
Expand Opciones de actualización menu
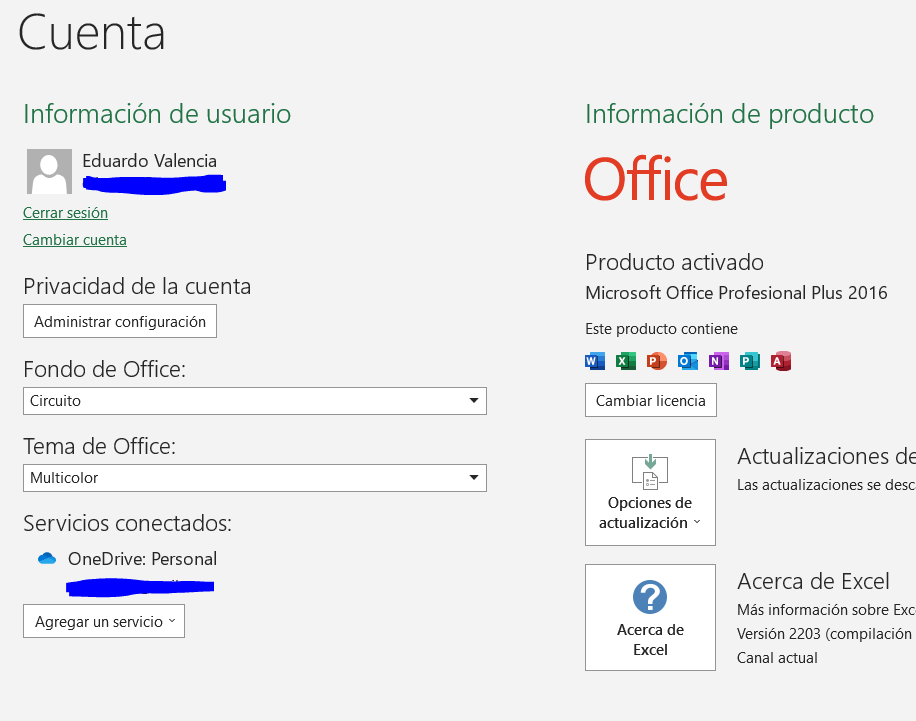pyautogui.click(x=650, y=493)
